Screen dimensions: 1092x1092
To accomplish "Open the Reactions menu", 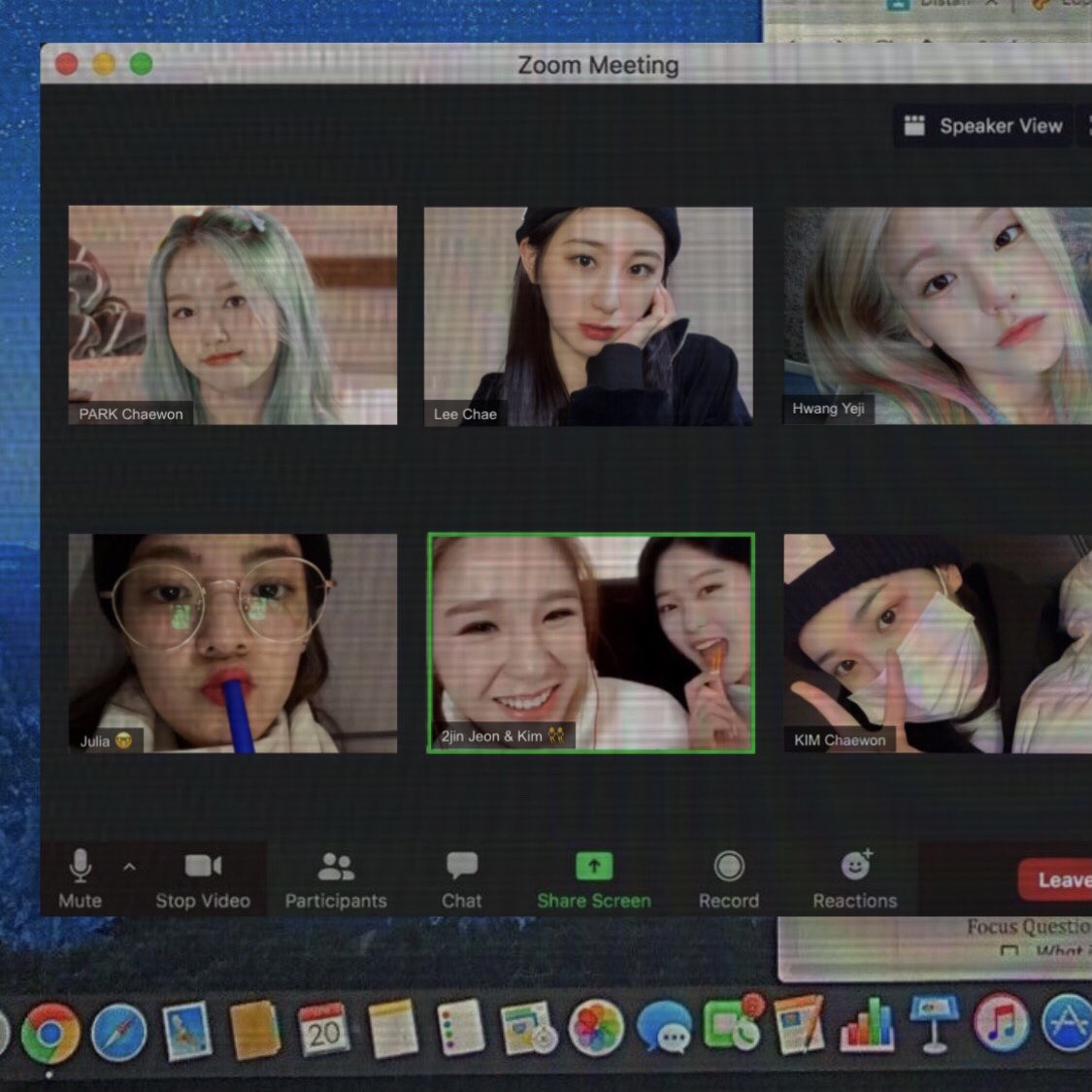I will pyautogui.click(x=854, y=880).
